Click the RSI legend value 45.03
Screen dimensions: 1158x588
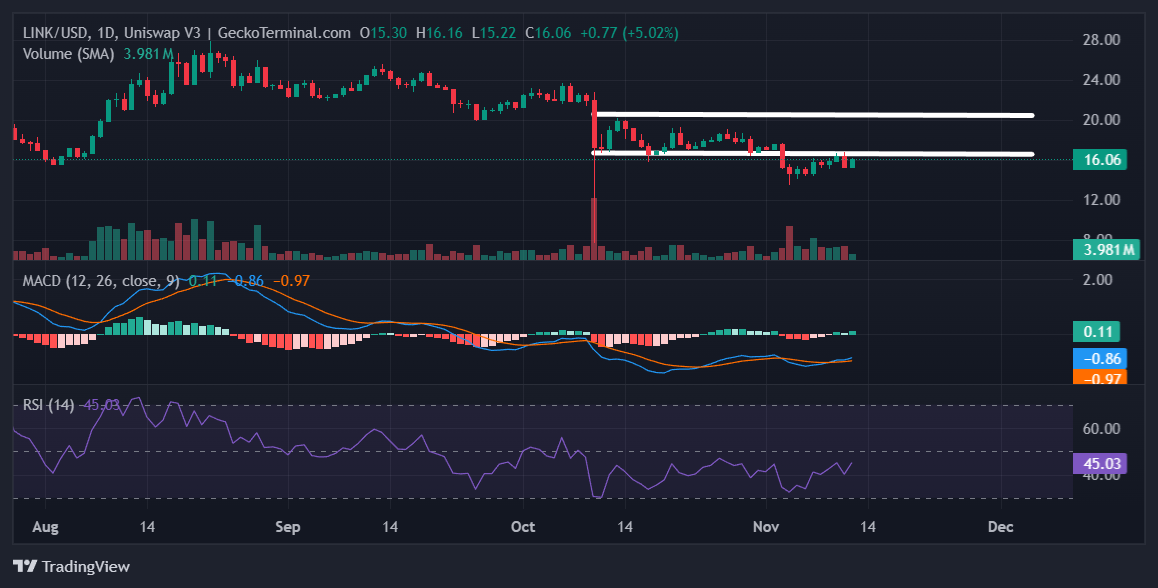(102, 405)
